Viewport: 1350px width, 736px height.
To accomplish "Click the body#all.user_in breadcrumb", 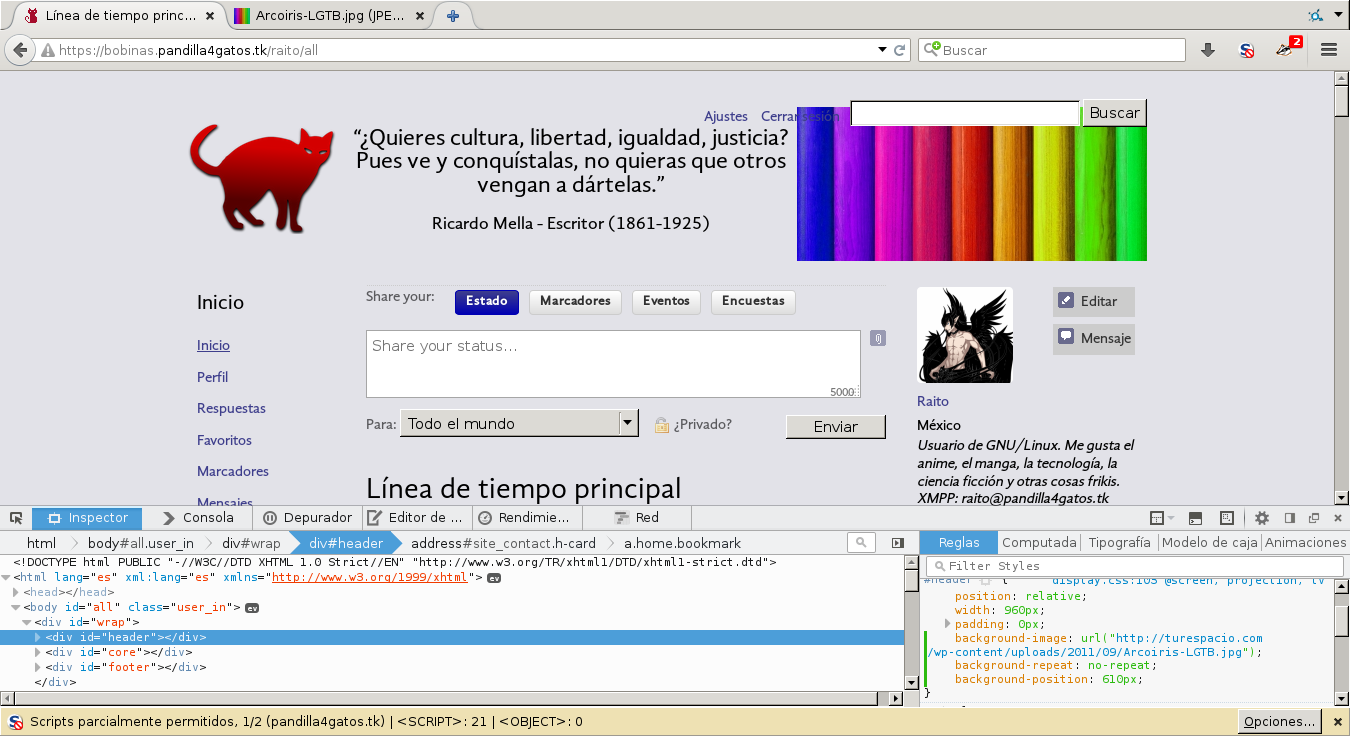I will click(x=141, y=543).
